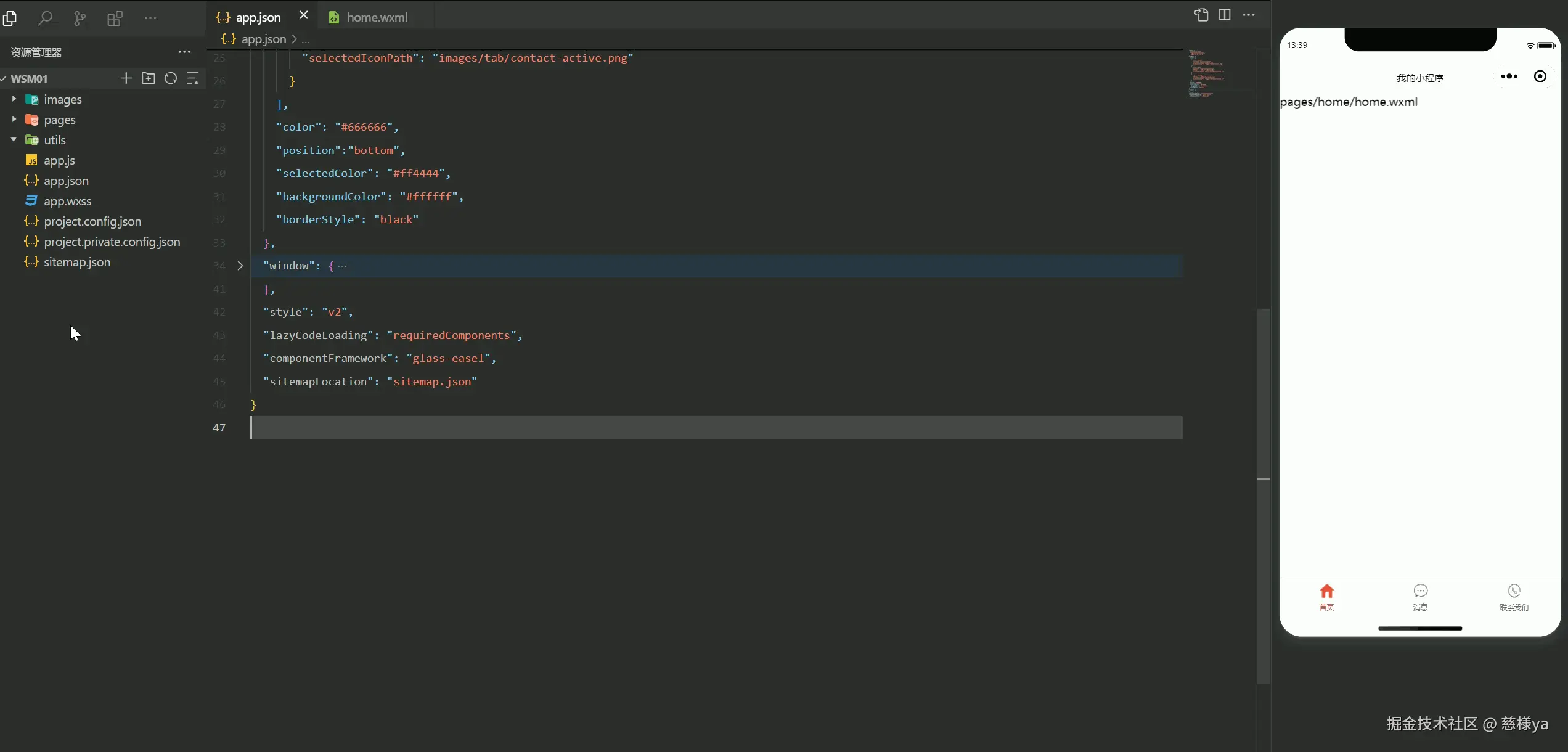Open app.json in the file tree

(x=66, y=181)
